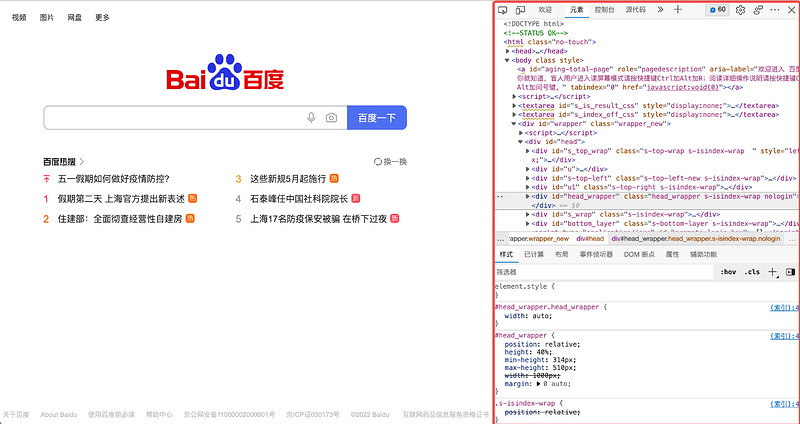This screenshot has height=424, width=800.
Task: Add a new DevTools tool with the plus icon
Action: 678,10
